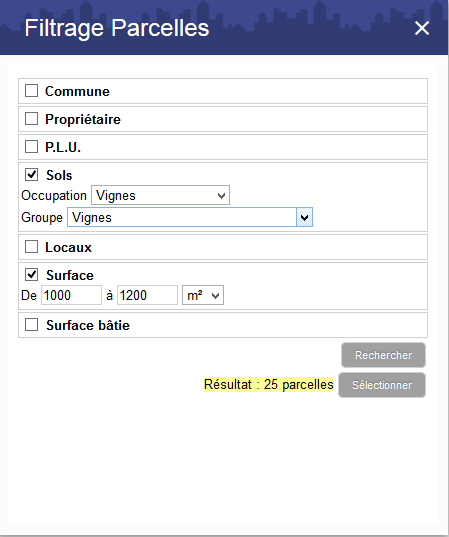
Task: Click the minimum surface field with 1000
Action: (71, 295)
